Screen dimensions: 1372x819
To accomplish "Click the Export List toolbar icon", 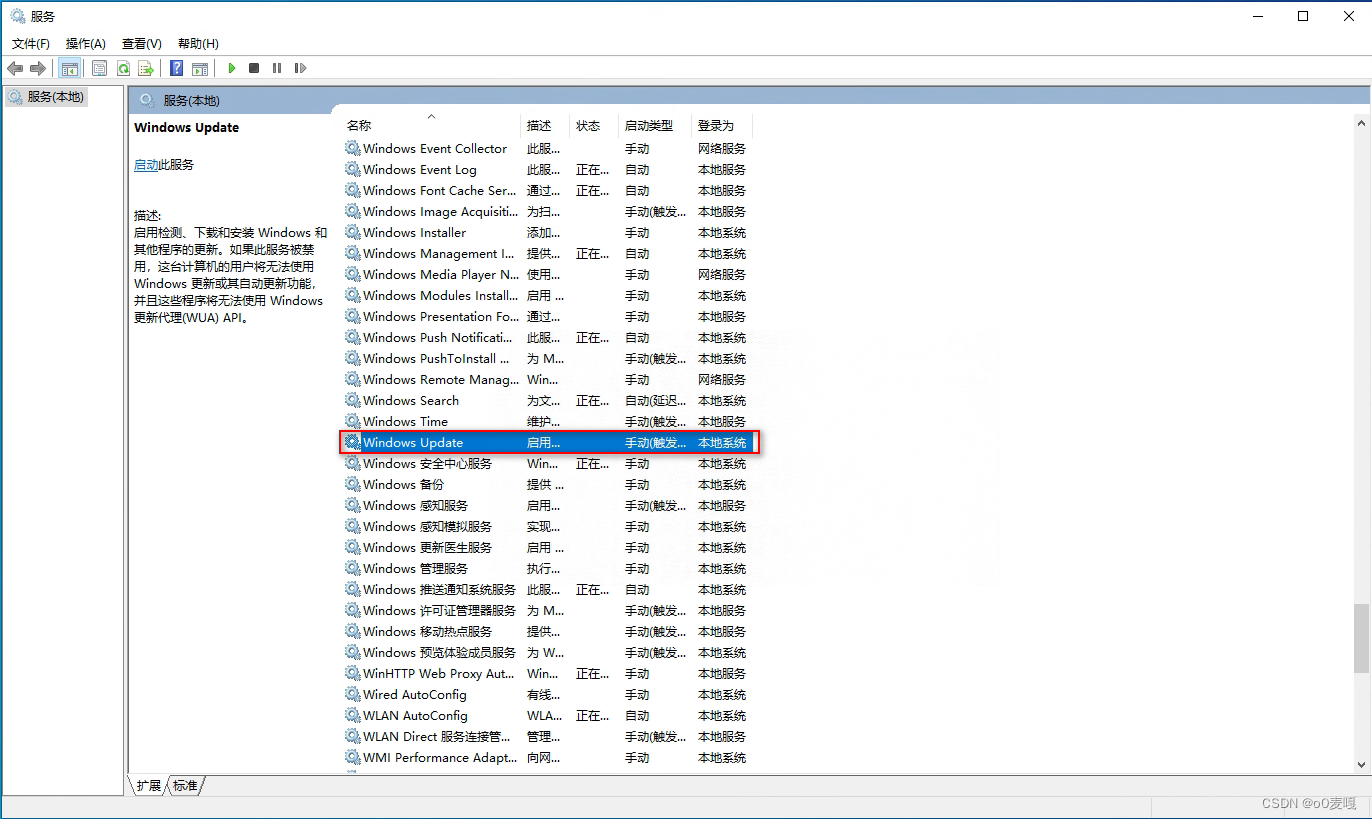I will [146, 68].
